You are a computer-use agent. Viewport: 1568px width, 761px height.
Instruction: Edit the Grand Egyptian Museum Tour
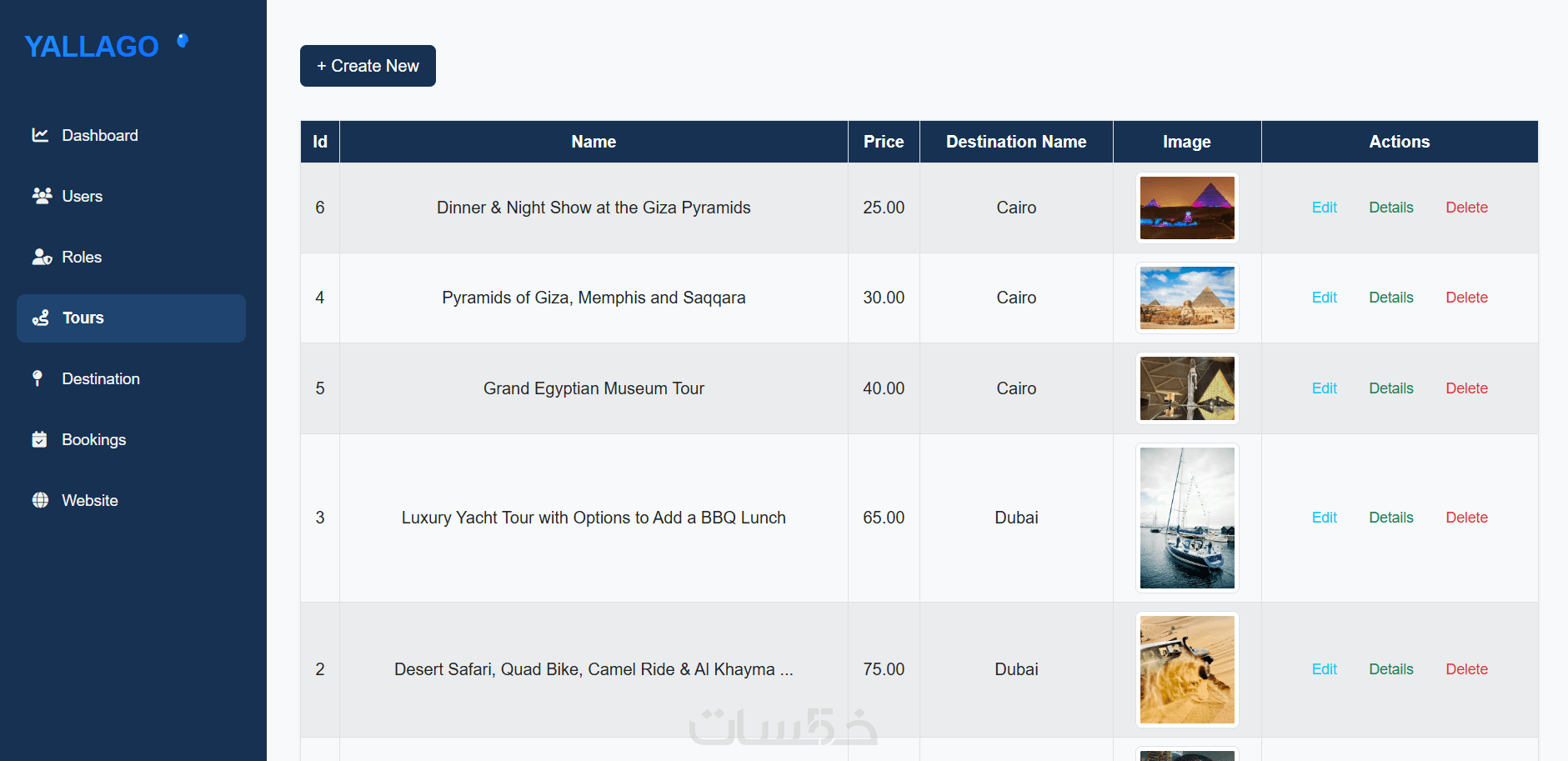click(x=1324, y=388)
